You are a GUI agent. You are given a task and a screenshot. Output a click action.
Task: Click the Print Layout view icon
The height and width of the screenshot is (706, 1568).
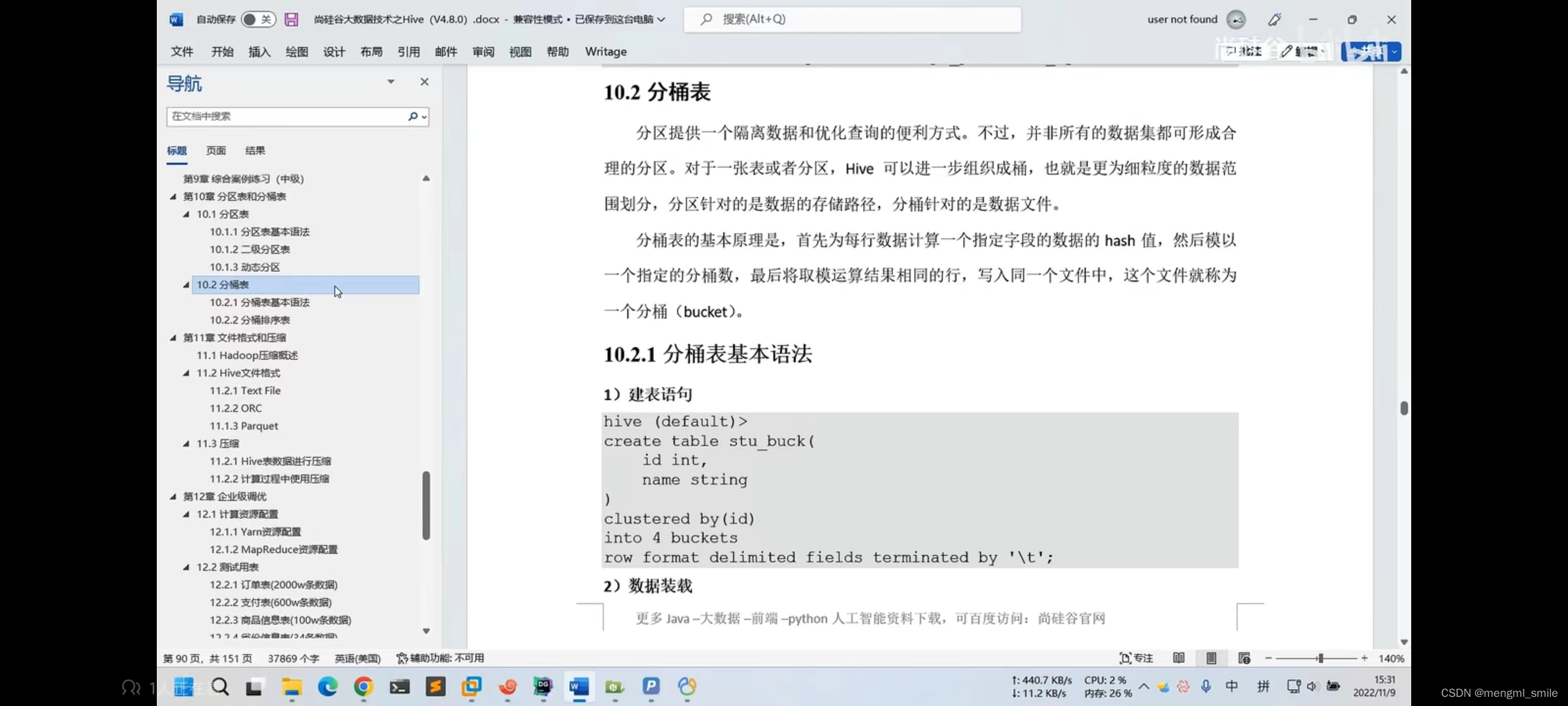coord(1211,658)
